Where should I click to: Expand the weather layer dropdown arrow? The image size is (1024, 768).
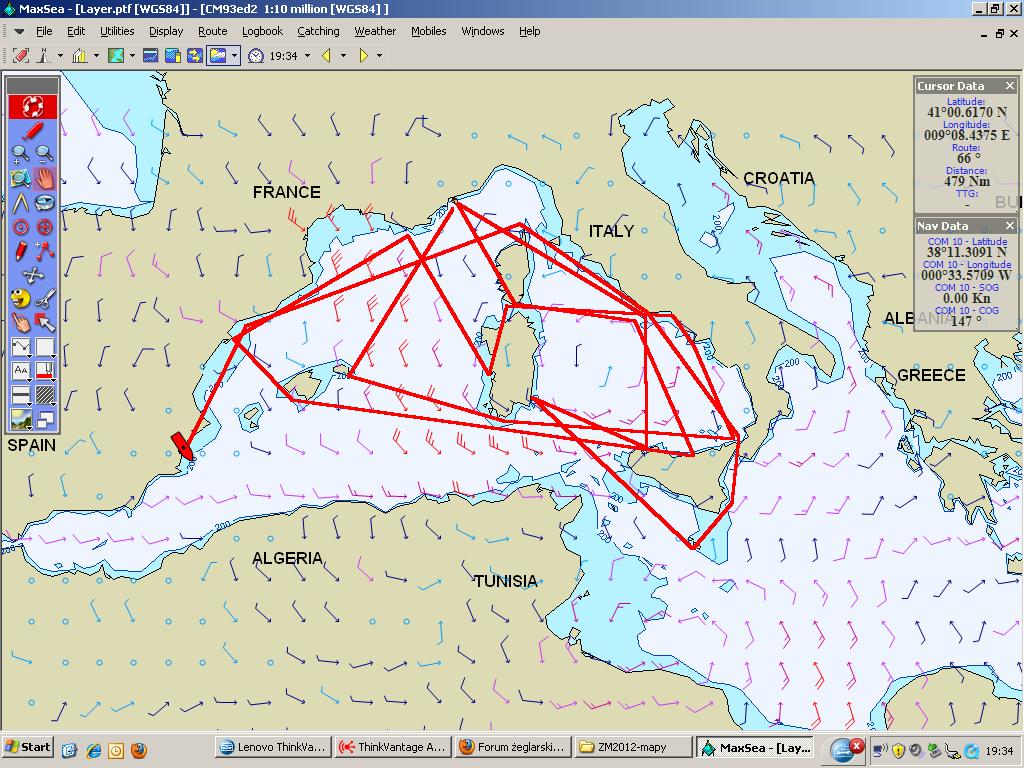click(x=234, y=56)
